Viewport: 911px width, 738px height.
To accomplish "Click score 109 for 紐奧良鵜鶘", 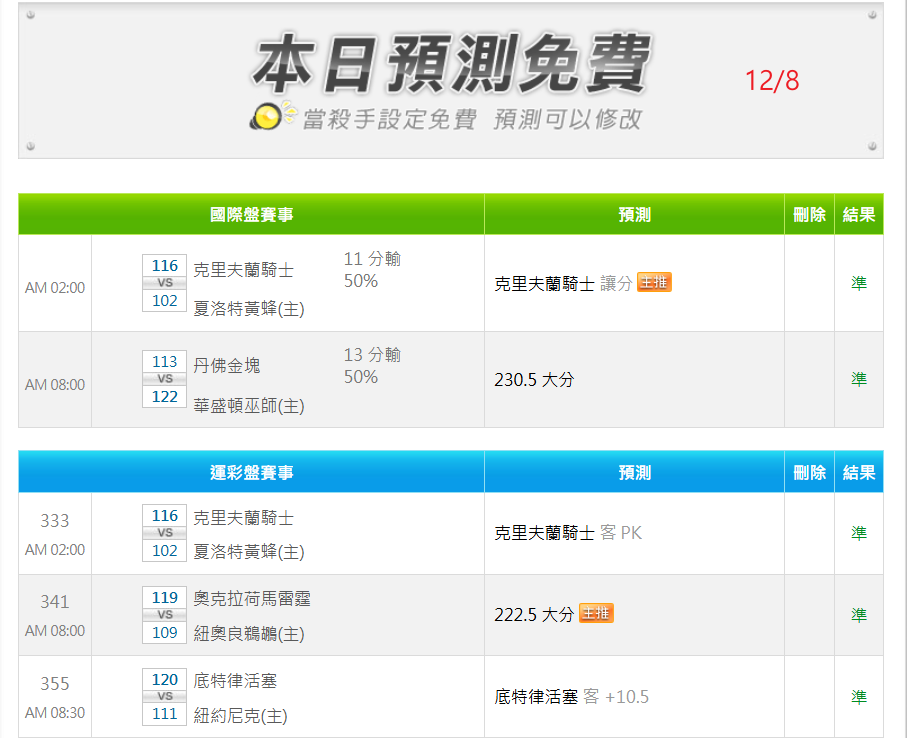I will tap(164, 633).
